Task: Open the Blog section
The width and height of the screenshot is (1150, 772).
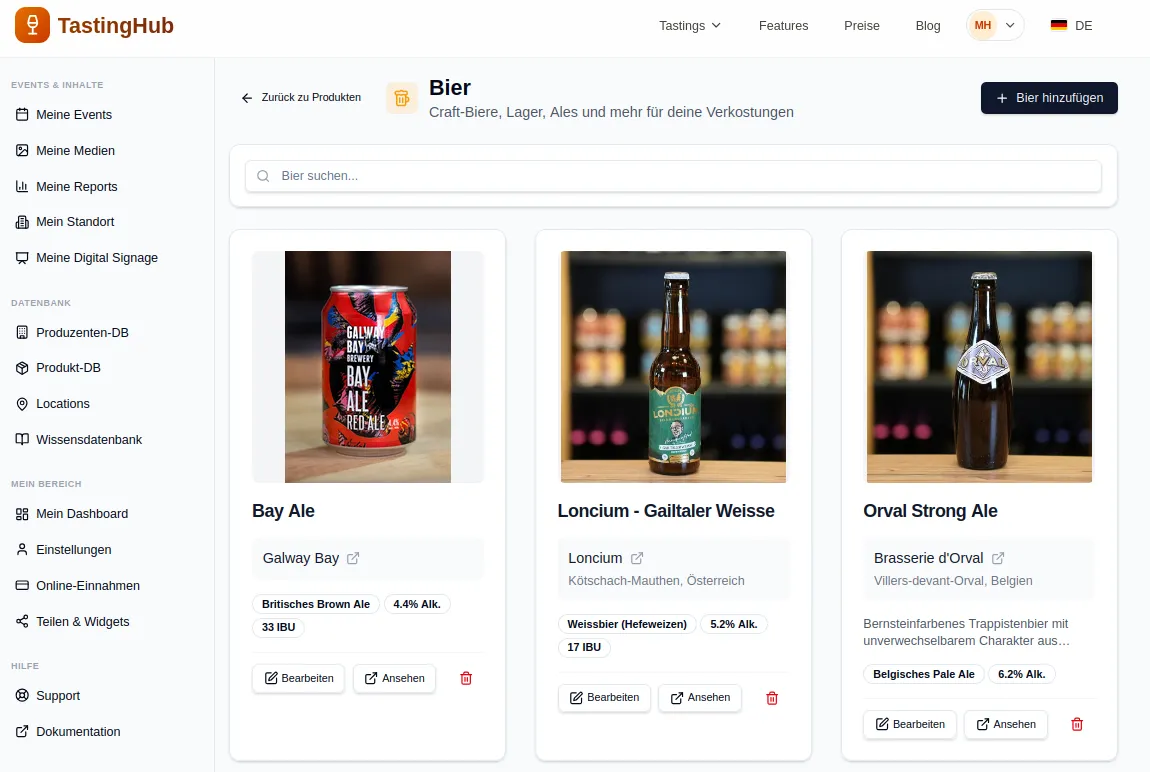Action: point(927,26)
